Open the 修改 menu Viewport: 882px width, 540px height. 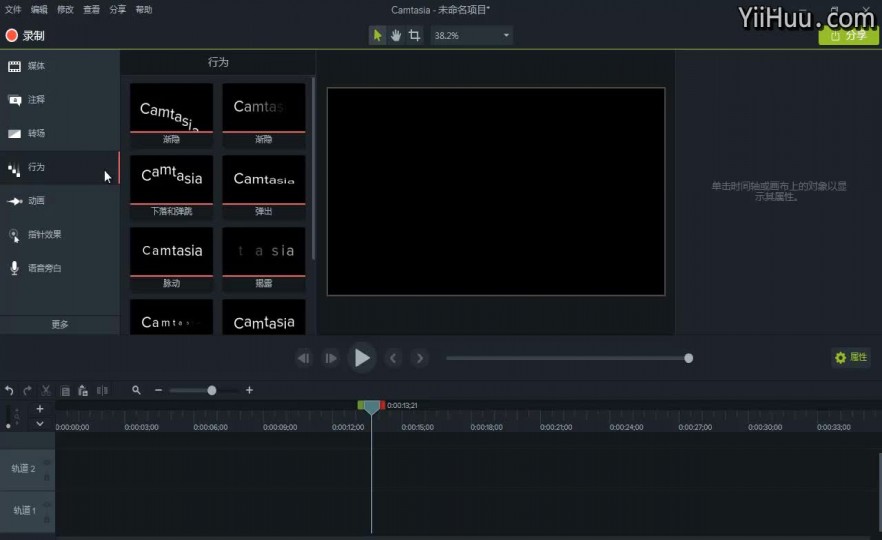[x=65, y=10]
